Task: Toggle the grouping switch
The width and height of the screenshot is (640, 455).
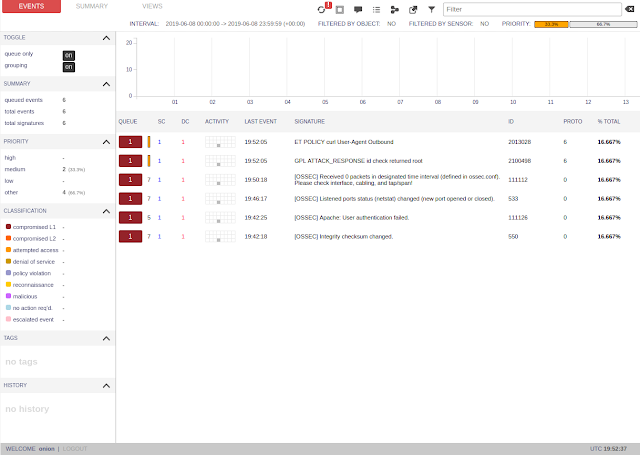Action: click(x=69, y=67)
